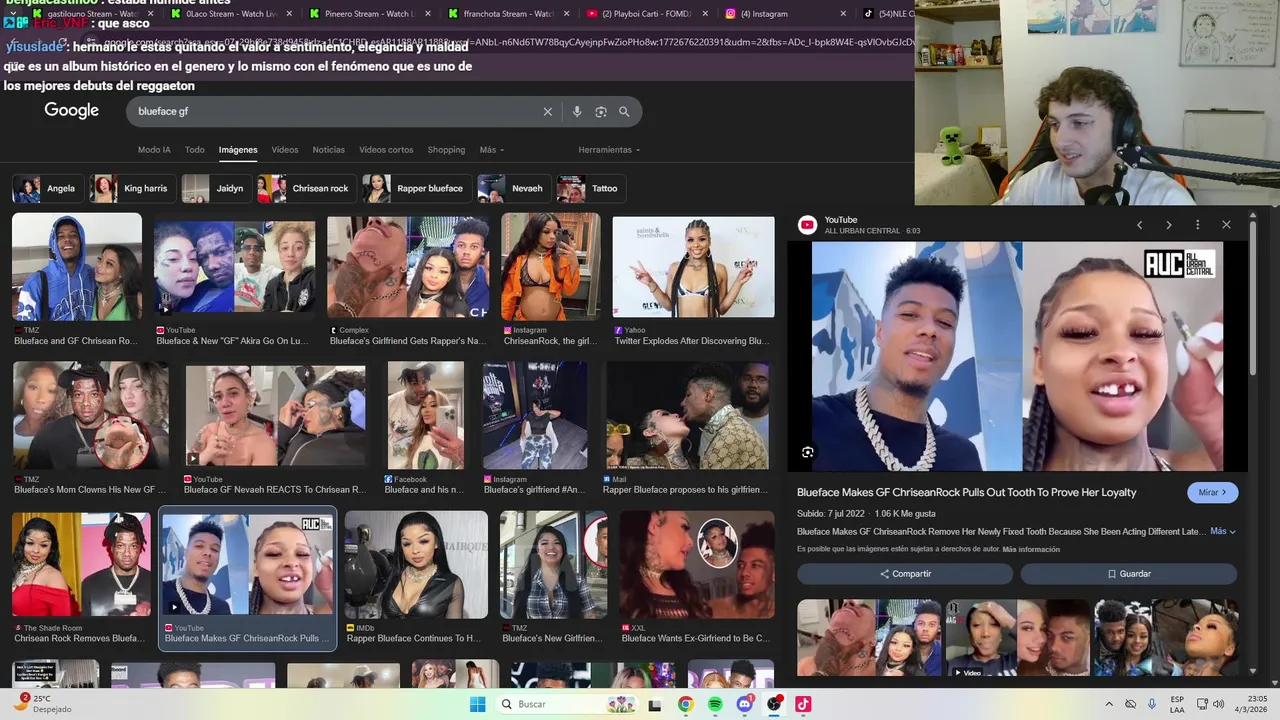The image size is (1280, 720).
Task: Switch to Noticias results tab
Action: pos(328,150)
